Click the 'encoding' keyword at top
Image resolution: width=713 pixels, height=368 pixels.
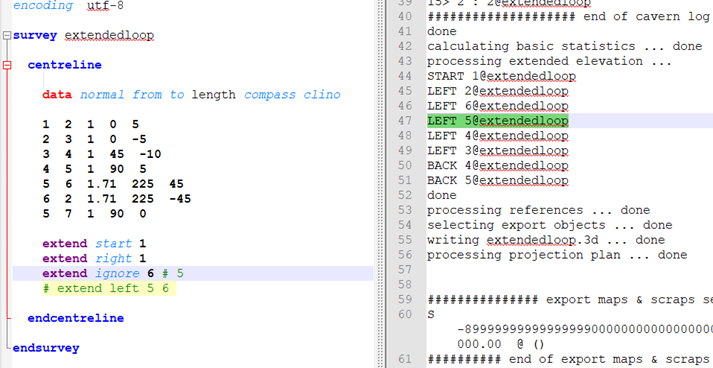(42, 6)
